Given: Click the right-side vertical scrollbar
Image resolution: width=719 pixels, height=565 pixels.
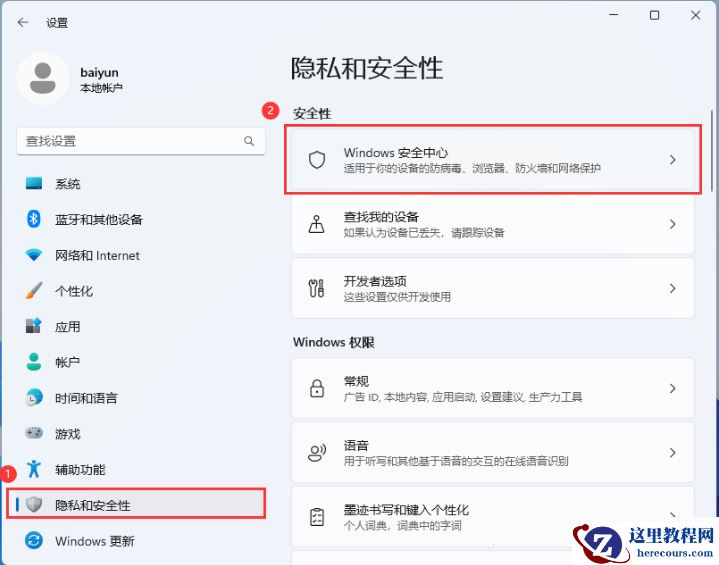Looking at the screenshot, I should click(x=712, y=151).
